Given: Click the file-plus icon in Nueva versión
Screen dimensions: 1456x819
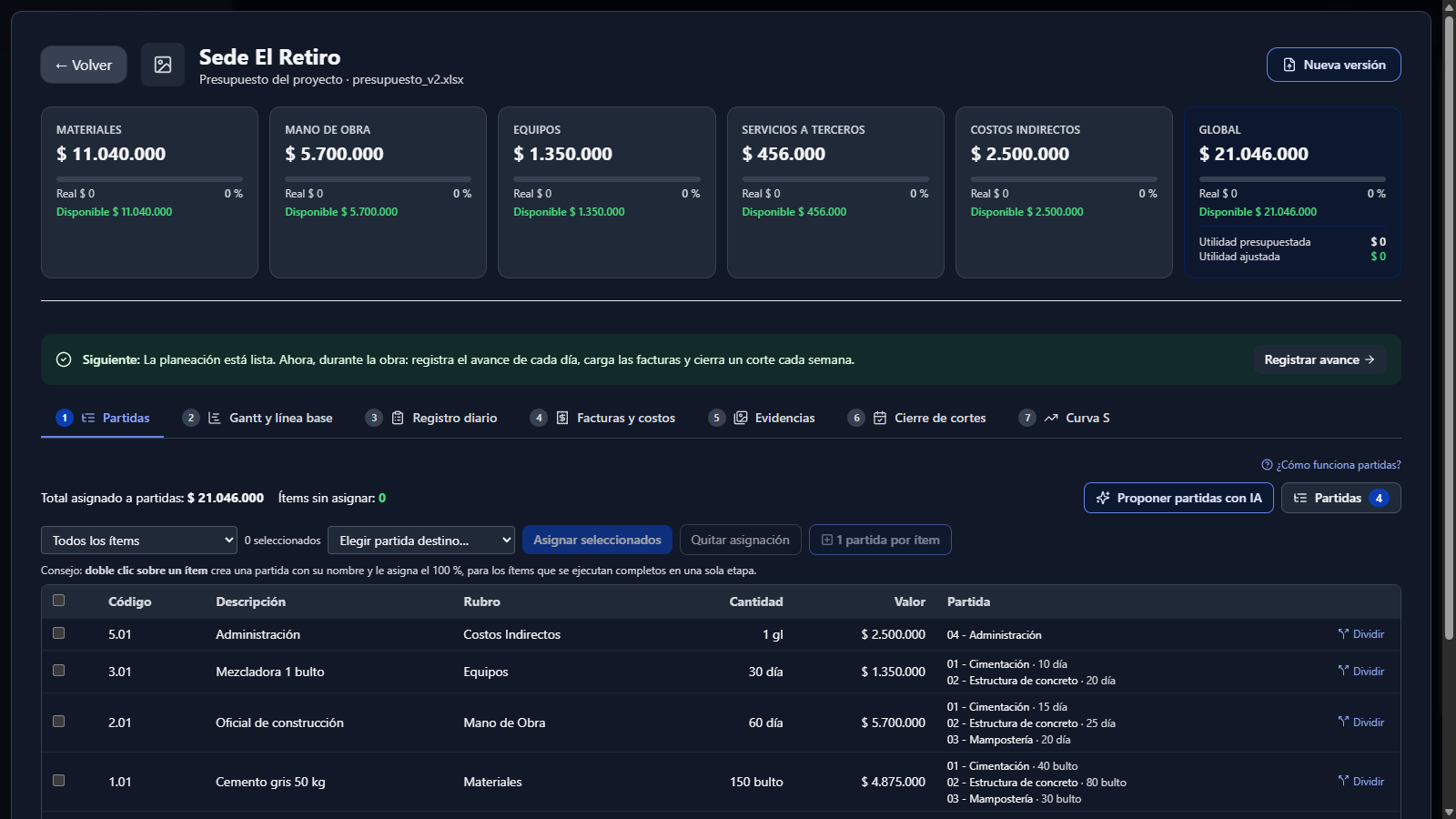Looking at the screenshot, I should point(1289,65).
